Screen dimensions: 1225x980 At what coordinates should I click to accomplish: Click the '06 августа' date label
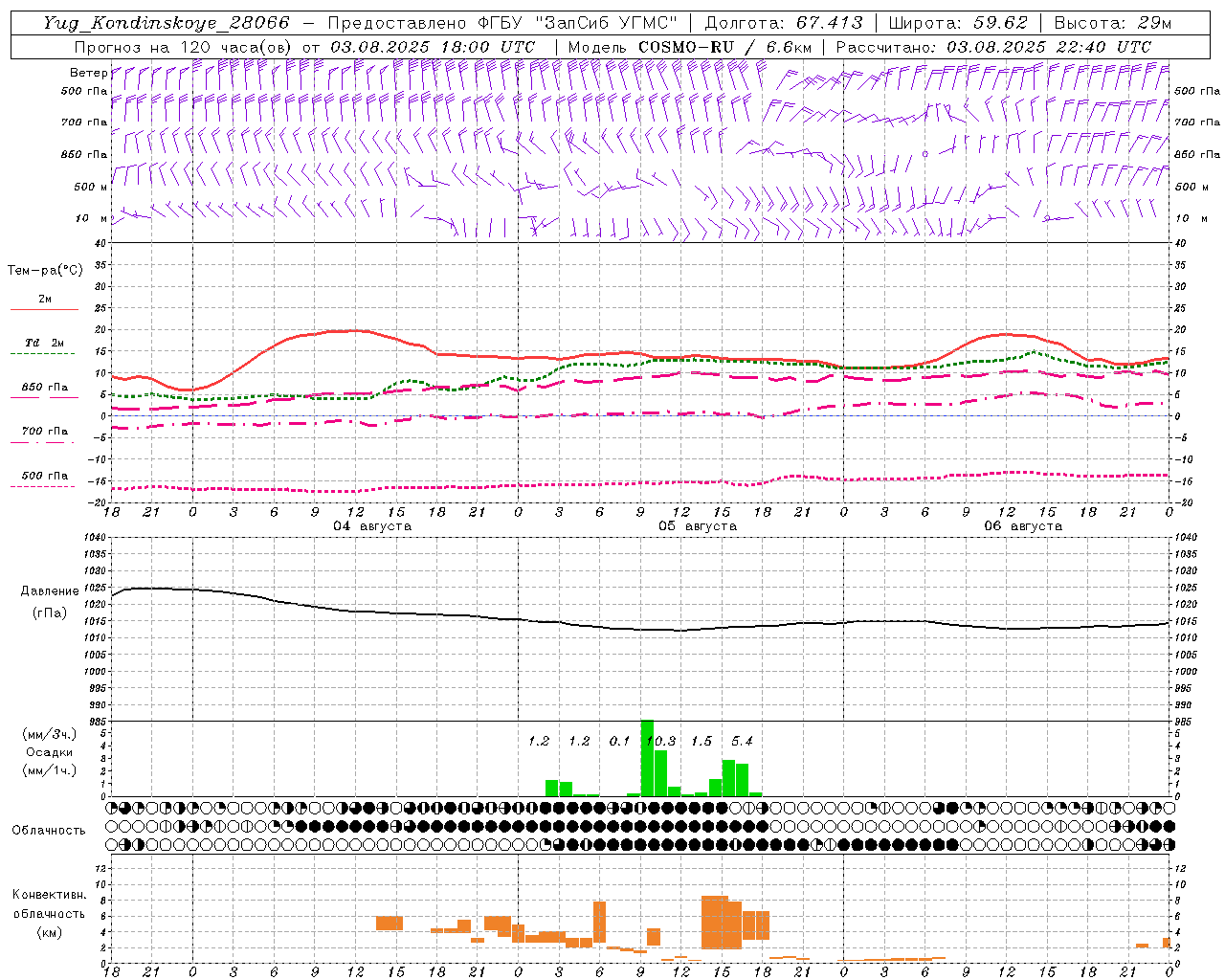click(1023, 526)
